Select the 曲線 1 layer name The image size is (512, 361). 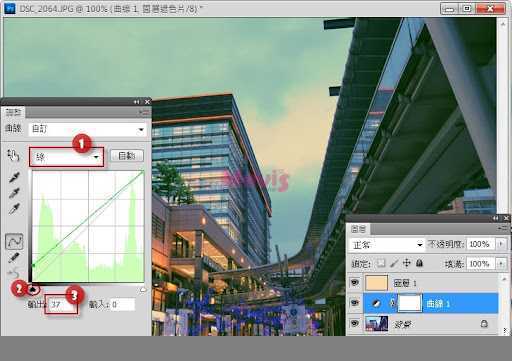coord(439,304)
